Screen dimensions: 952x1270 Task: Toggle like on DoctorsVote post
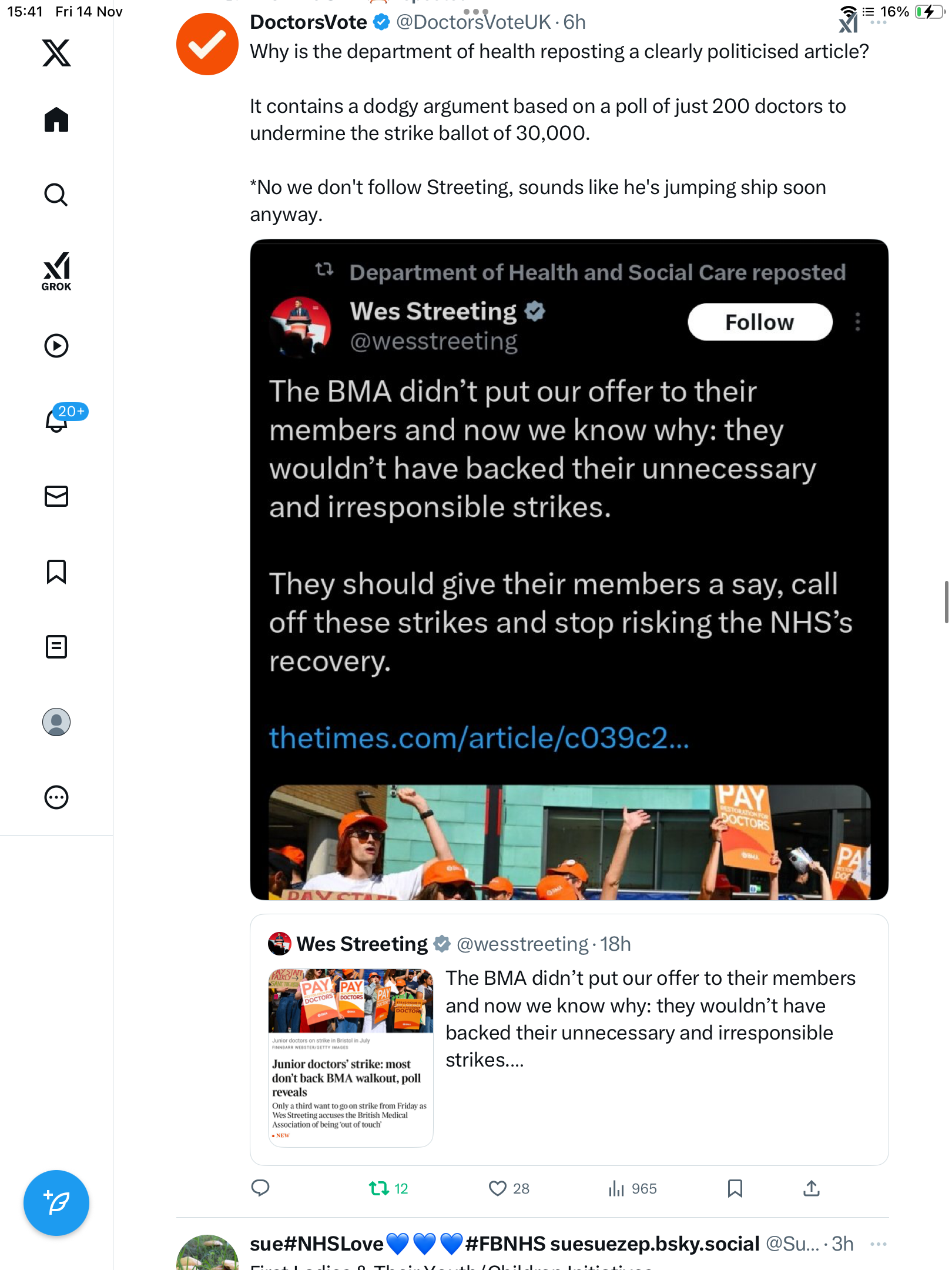pyautogui.click(x=498, y=1189)
